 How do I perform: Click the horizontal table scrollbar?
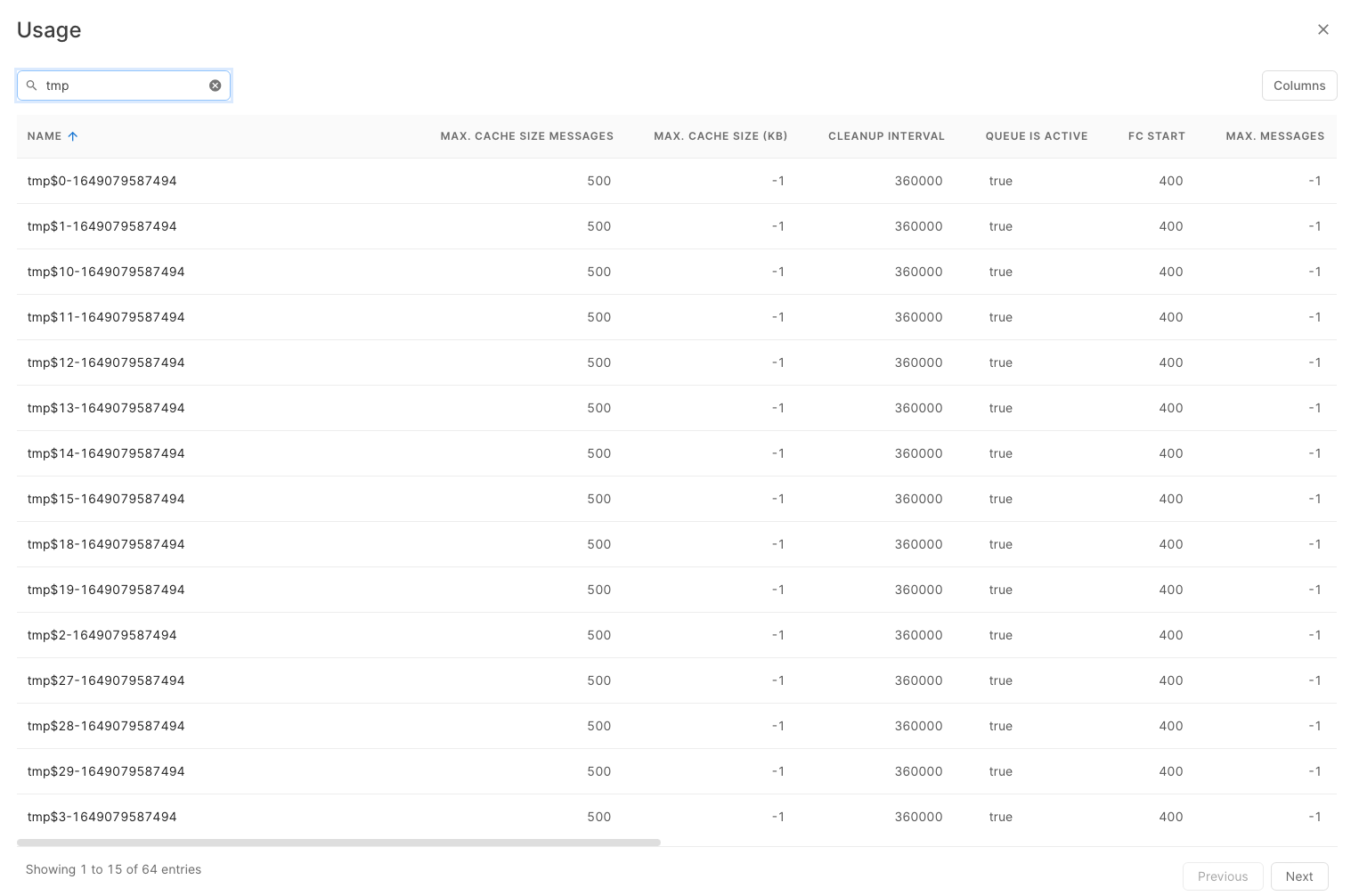338,843
